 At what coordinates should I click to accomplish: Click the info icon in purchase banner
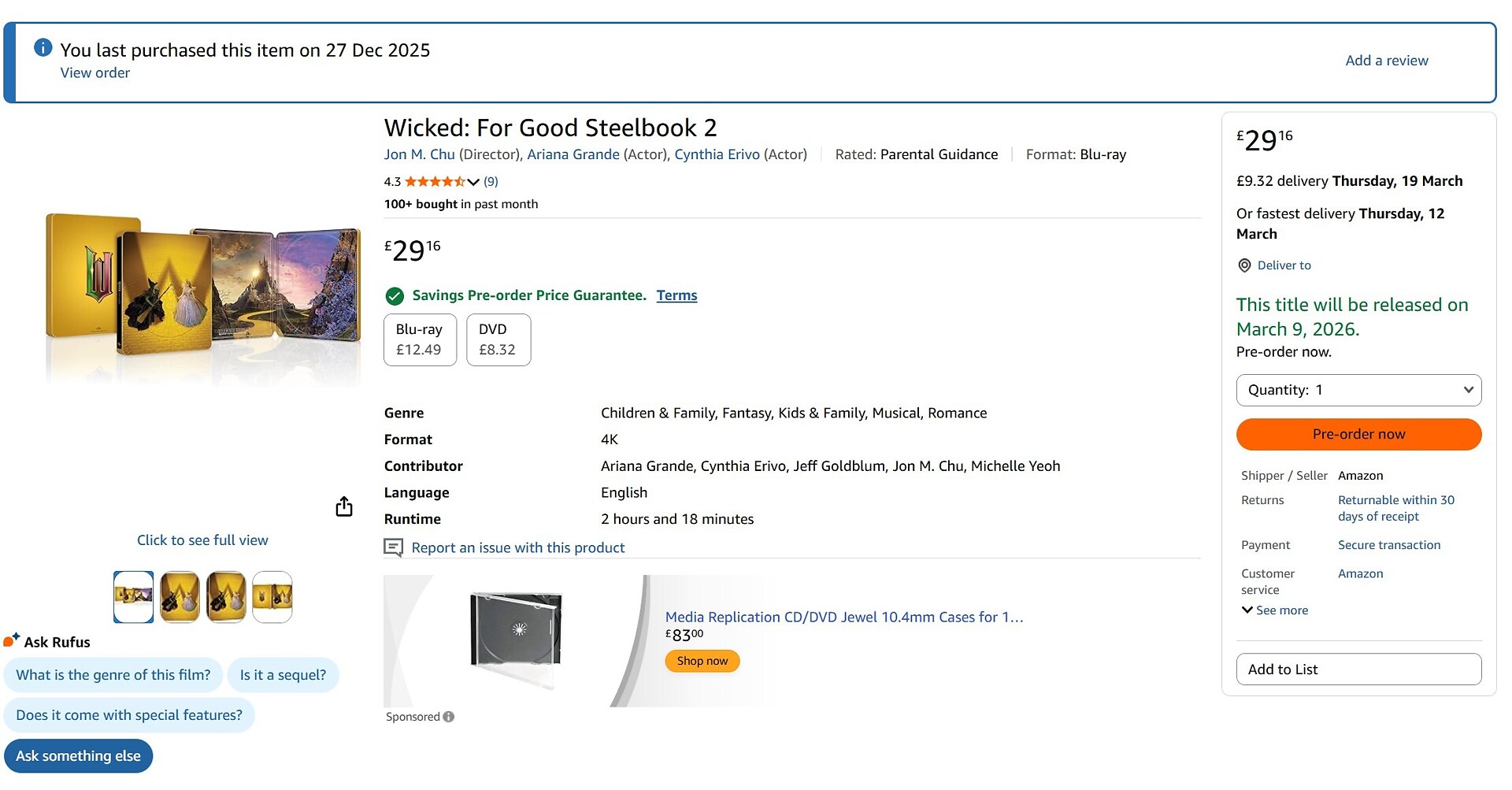point(43,48)
